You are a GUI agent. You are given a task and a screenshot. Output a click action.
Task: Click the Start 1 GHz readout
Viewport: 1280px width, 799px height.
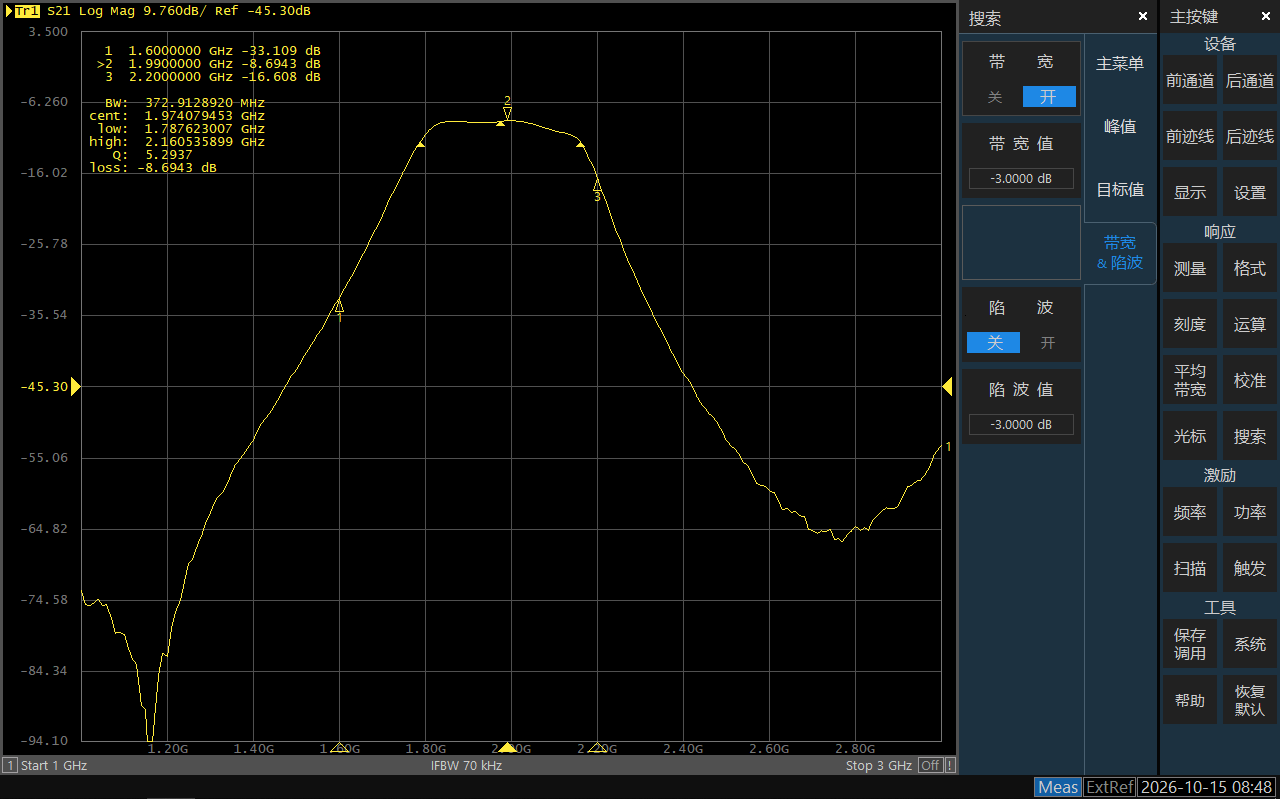[x=54, y=766]
